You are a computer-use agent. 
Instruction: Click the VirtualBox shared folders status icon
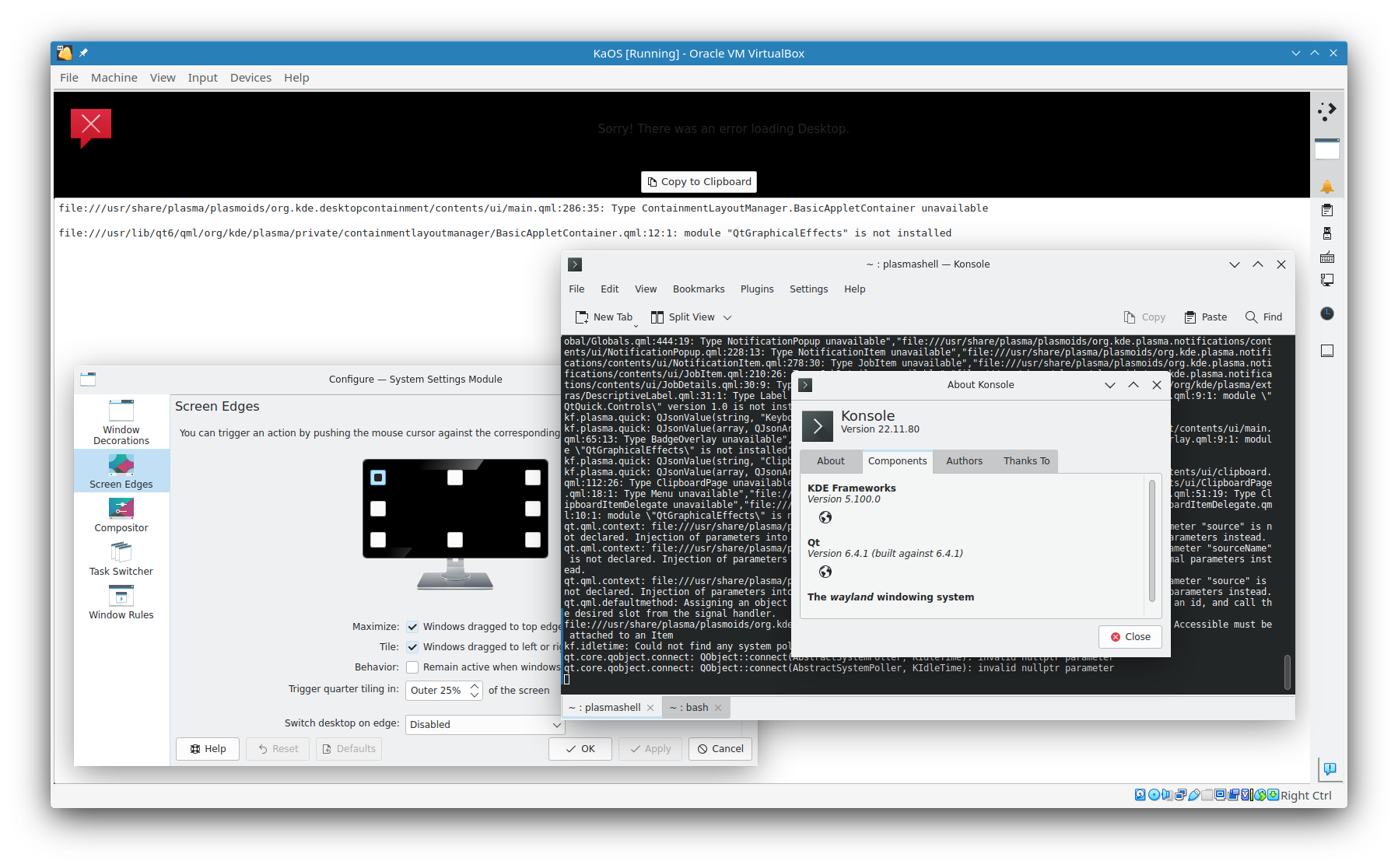point(1207,795)
